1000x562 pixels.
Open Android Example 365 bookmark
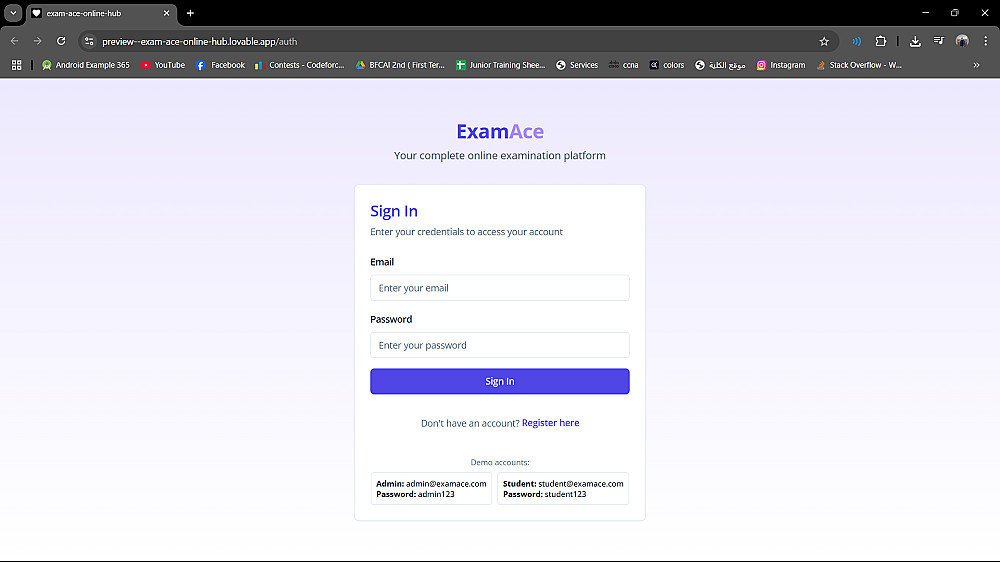pos(85,65)
